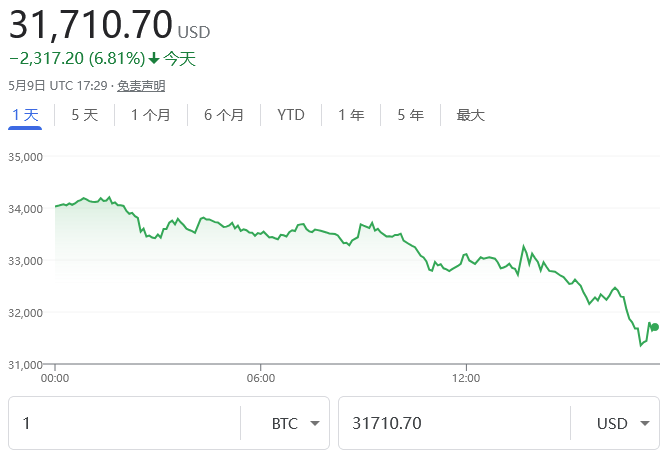
Task: Click the green current-price dot on chart
Action: [654, 327]
